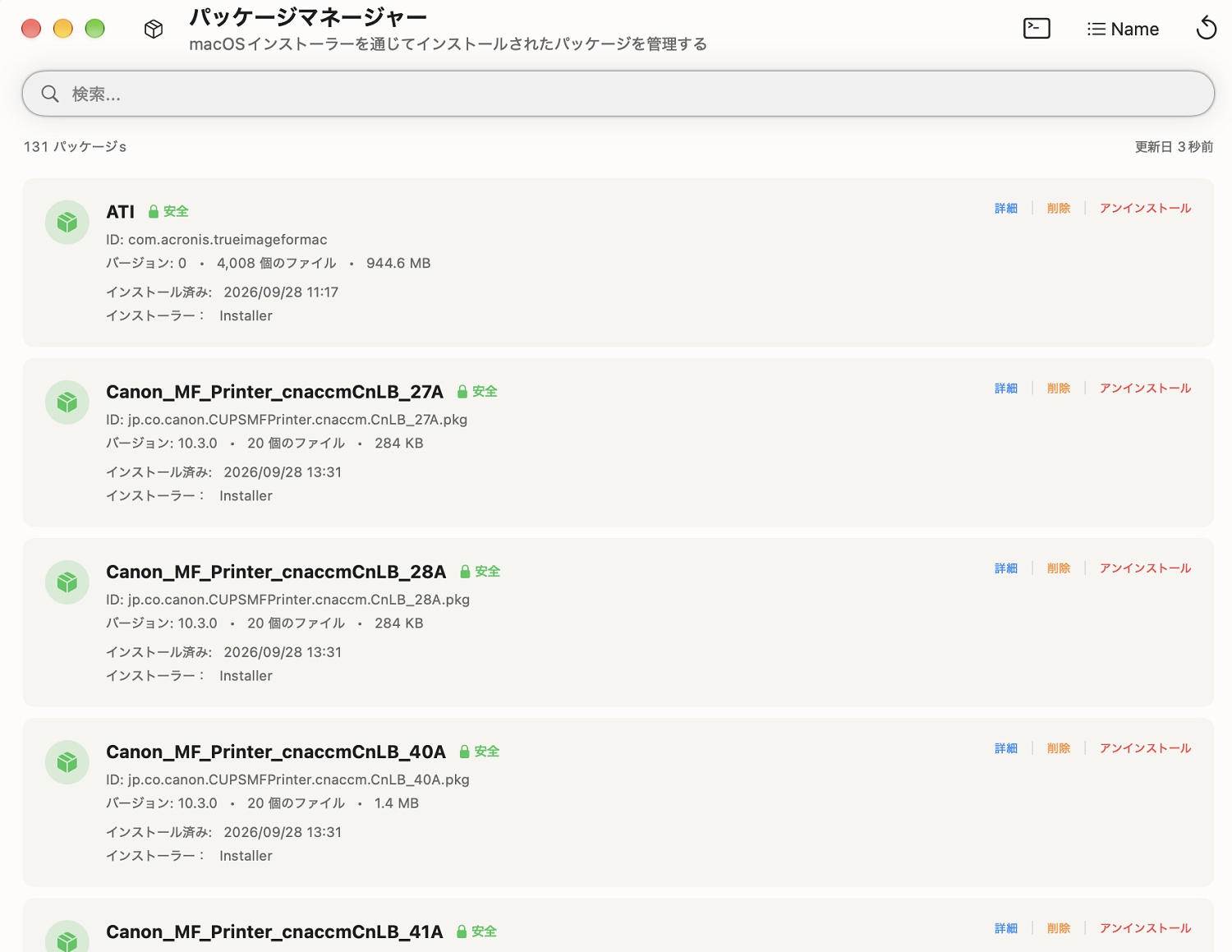Screen dimensions: 1232x952
Task: Click the CnLB_28A package cube icon
Action: pyautogui.click(x=67, y=582)
